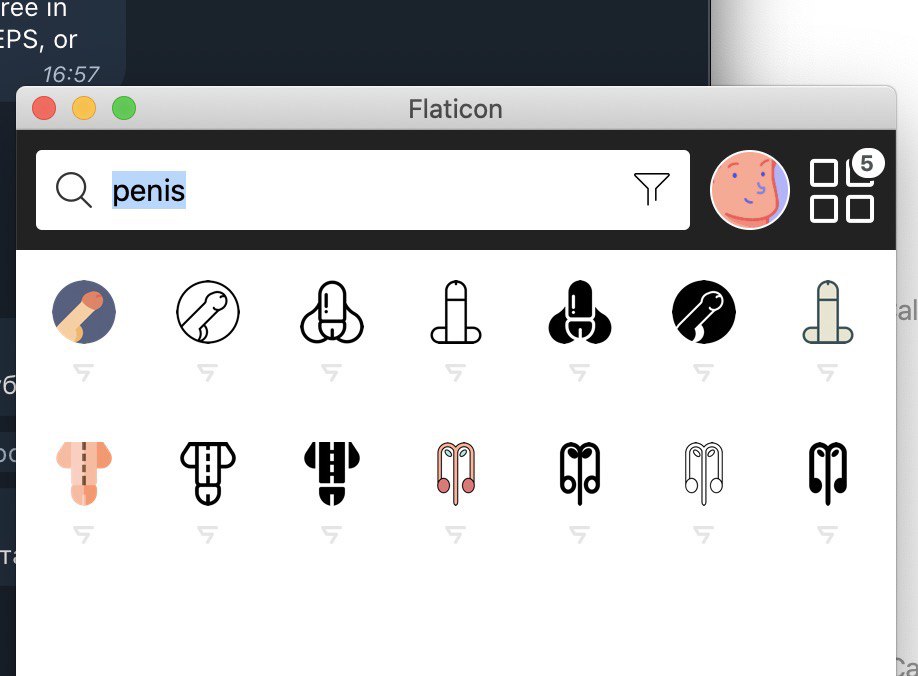Choose the peach flat-color icon in second row
Image resolution: width=918 pixels, height=676 pixels.
pyautogui.click(x=84, y=473)
